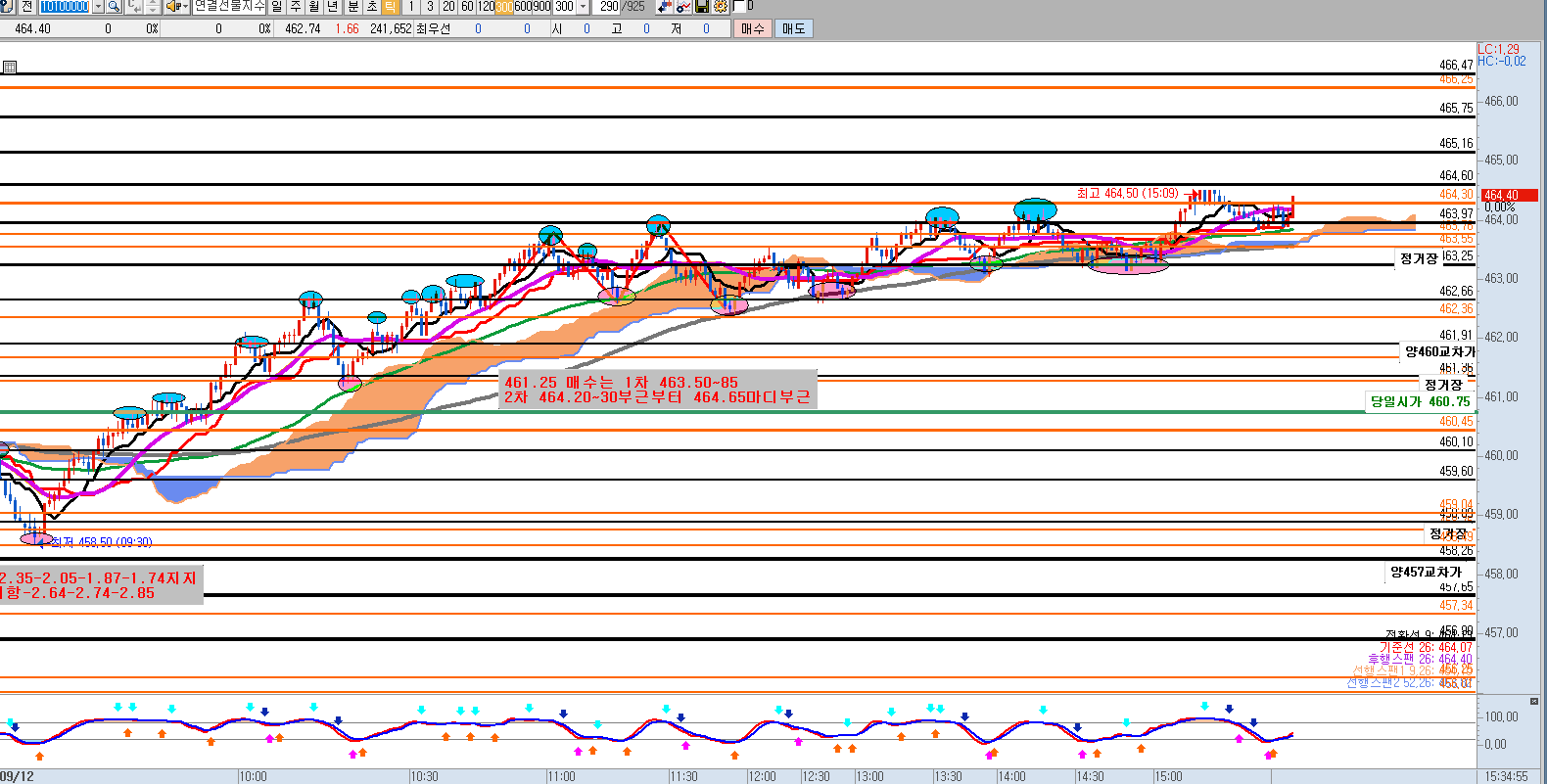Click the magnifier symbol search icon

pyautogui.click(x=115, y=7)
